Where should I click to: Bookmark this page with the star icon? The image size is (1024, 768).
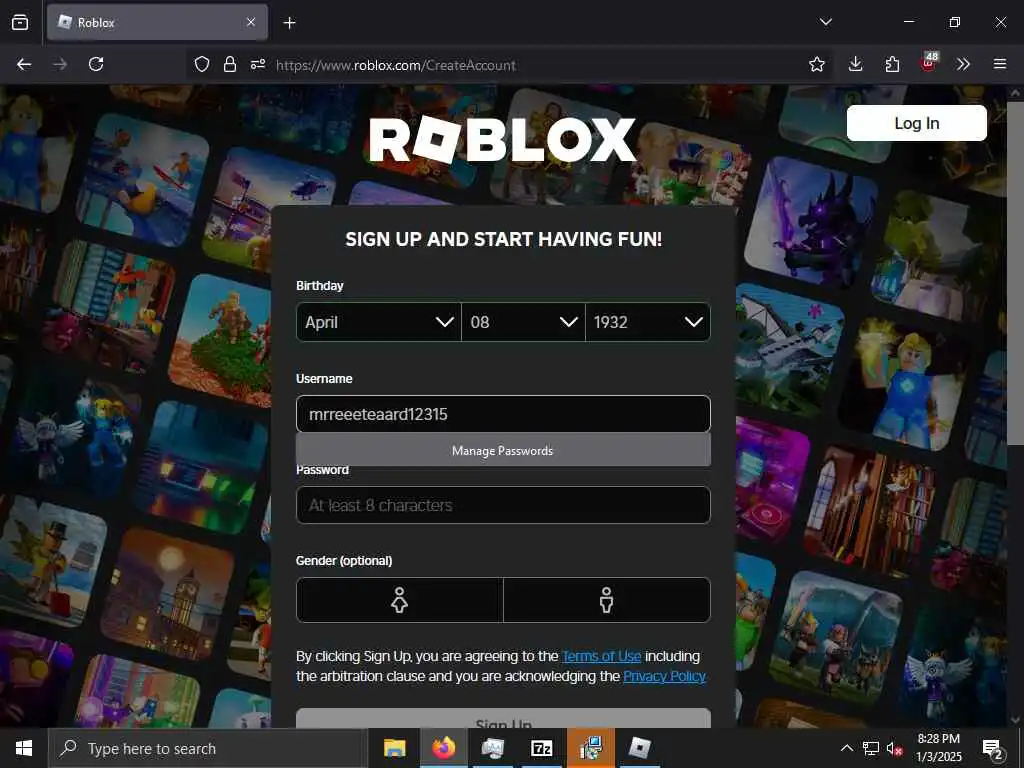(816, 64)
